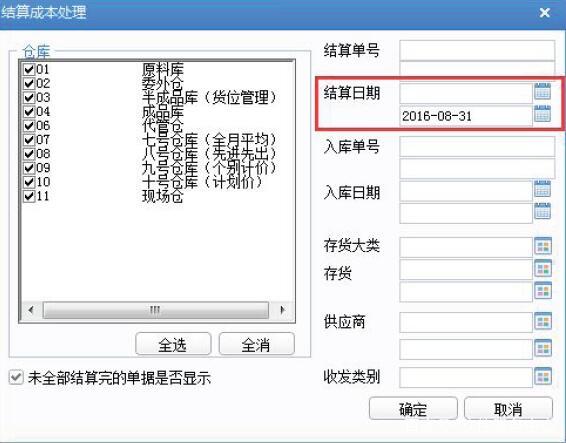Open lookup icon beside first 供应商 field
566x443 pixels.
(543, 321)
